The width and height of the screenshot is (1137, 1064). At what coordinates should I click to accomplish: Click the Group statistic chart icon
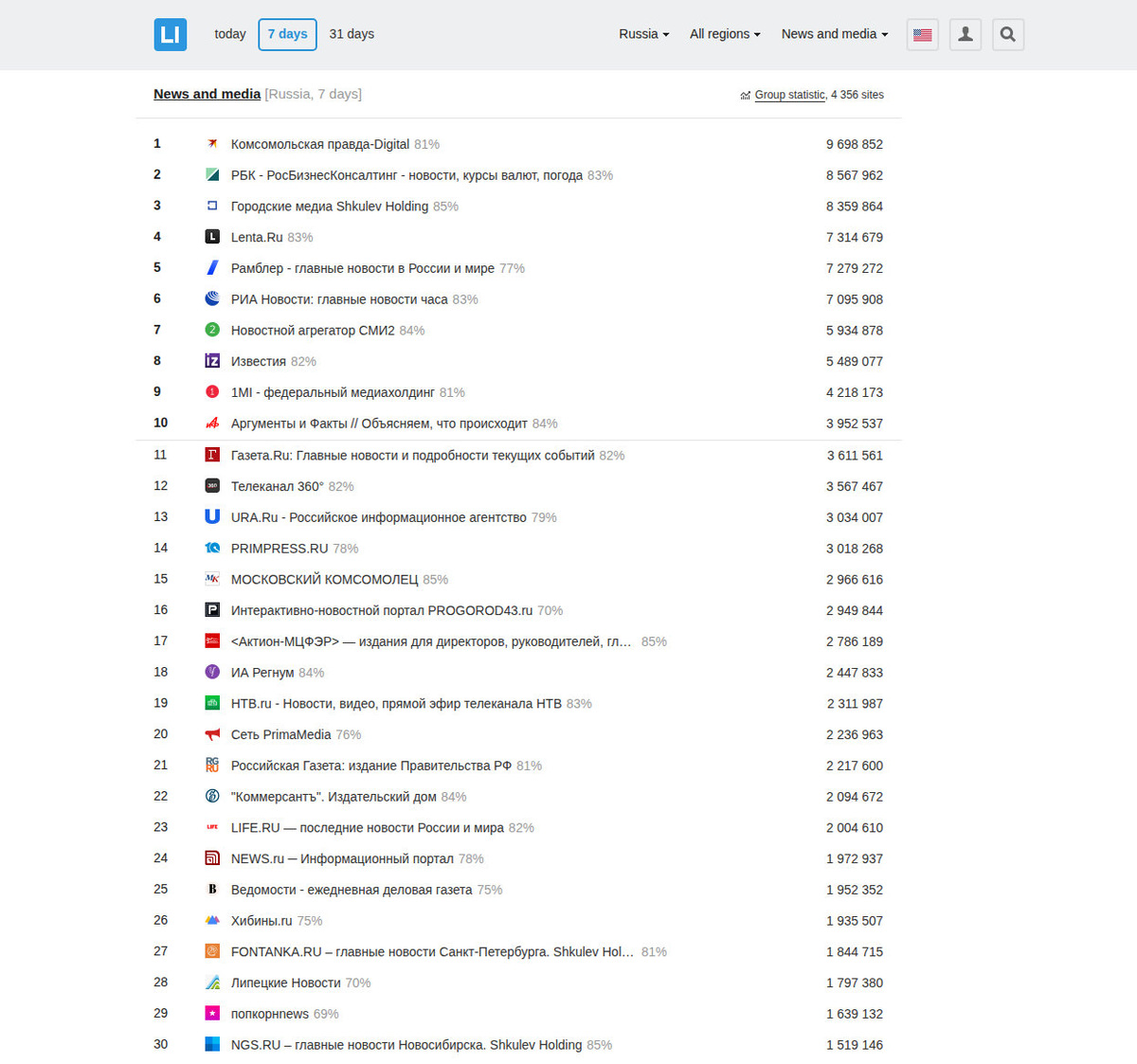coord(746,96)
